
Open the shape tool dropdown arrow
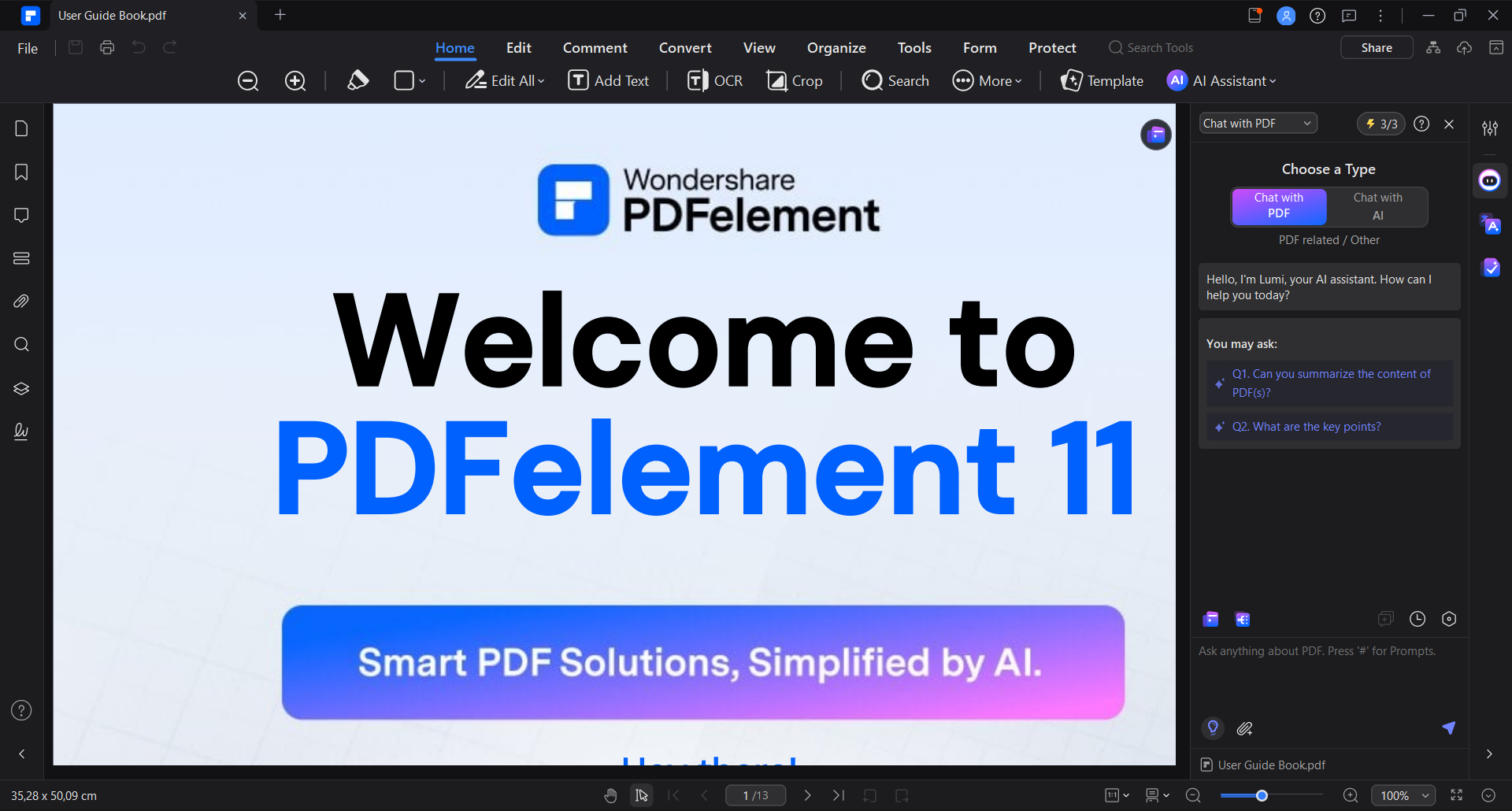pos(422,81)
